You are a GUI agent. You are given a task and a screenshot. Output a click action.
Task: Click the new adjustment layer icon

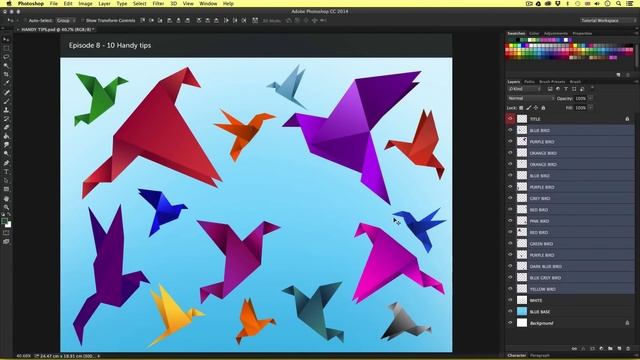click(601, 349)
